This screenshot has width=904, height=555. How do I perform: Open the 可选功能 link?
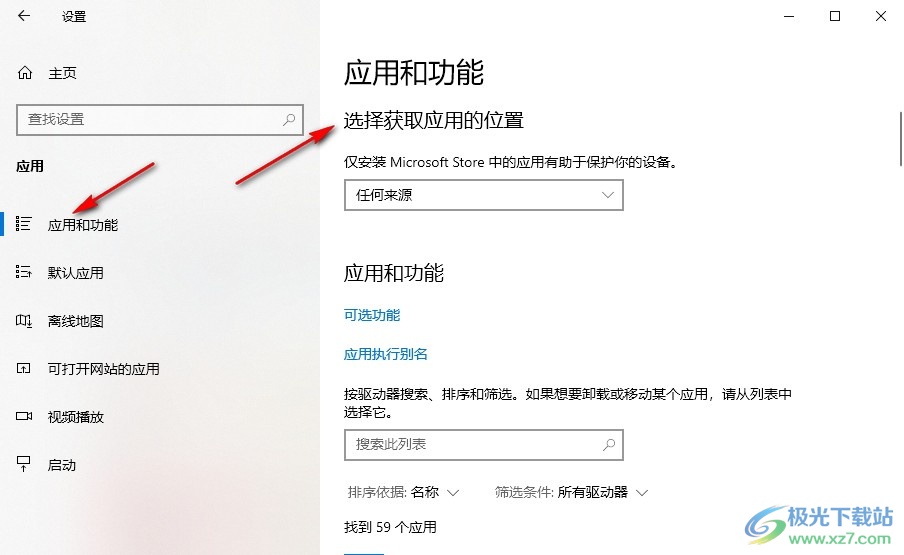pos(372,315)
